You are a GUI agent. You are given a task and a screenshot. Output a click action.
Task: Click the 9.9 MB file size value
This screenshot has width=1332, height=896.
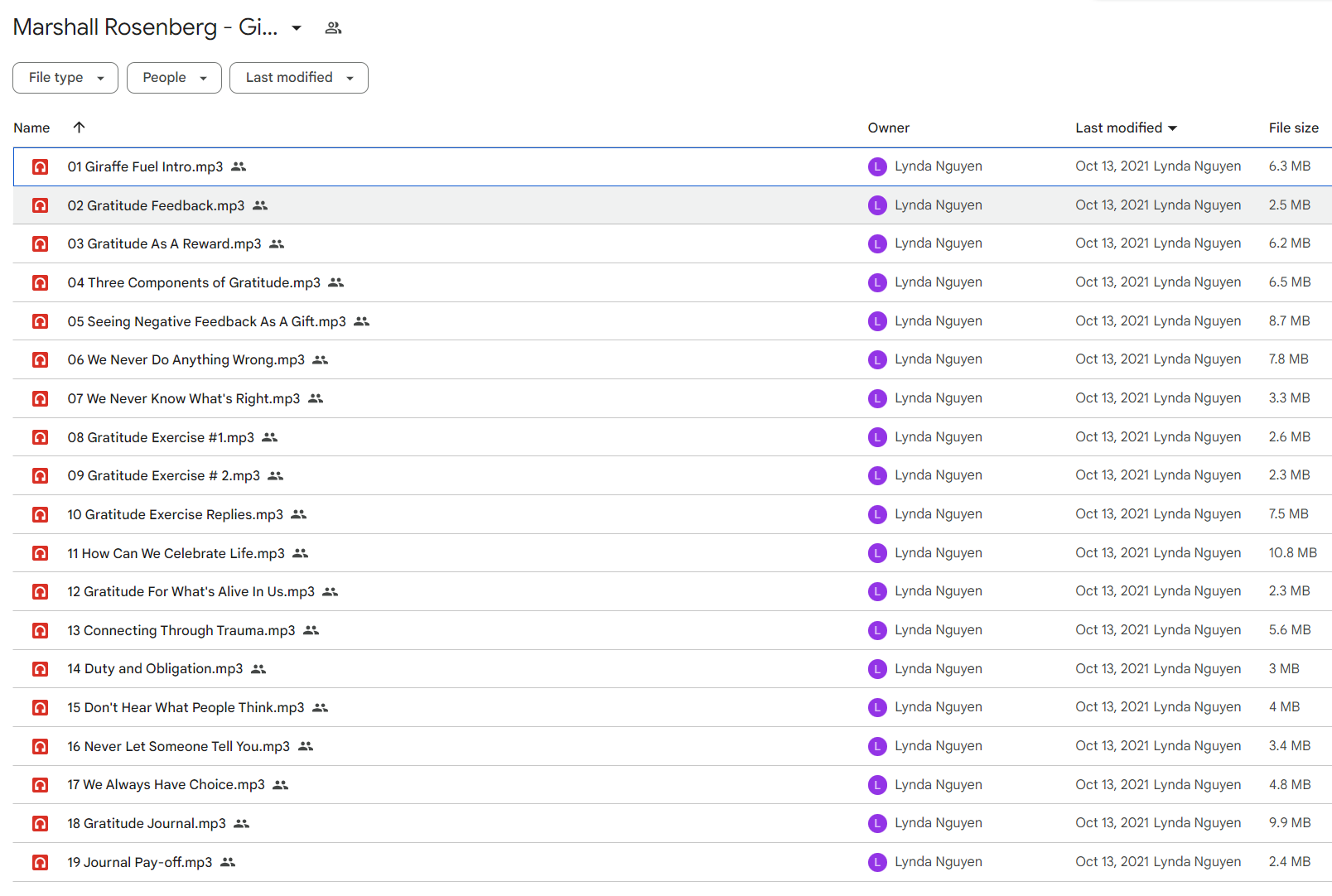[x=1290, y=822]
